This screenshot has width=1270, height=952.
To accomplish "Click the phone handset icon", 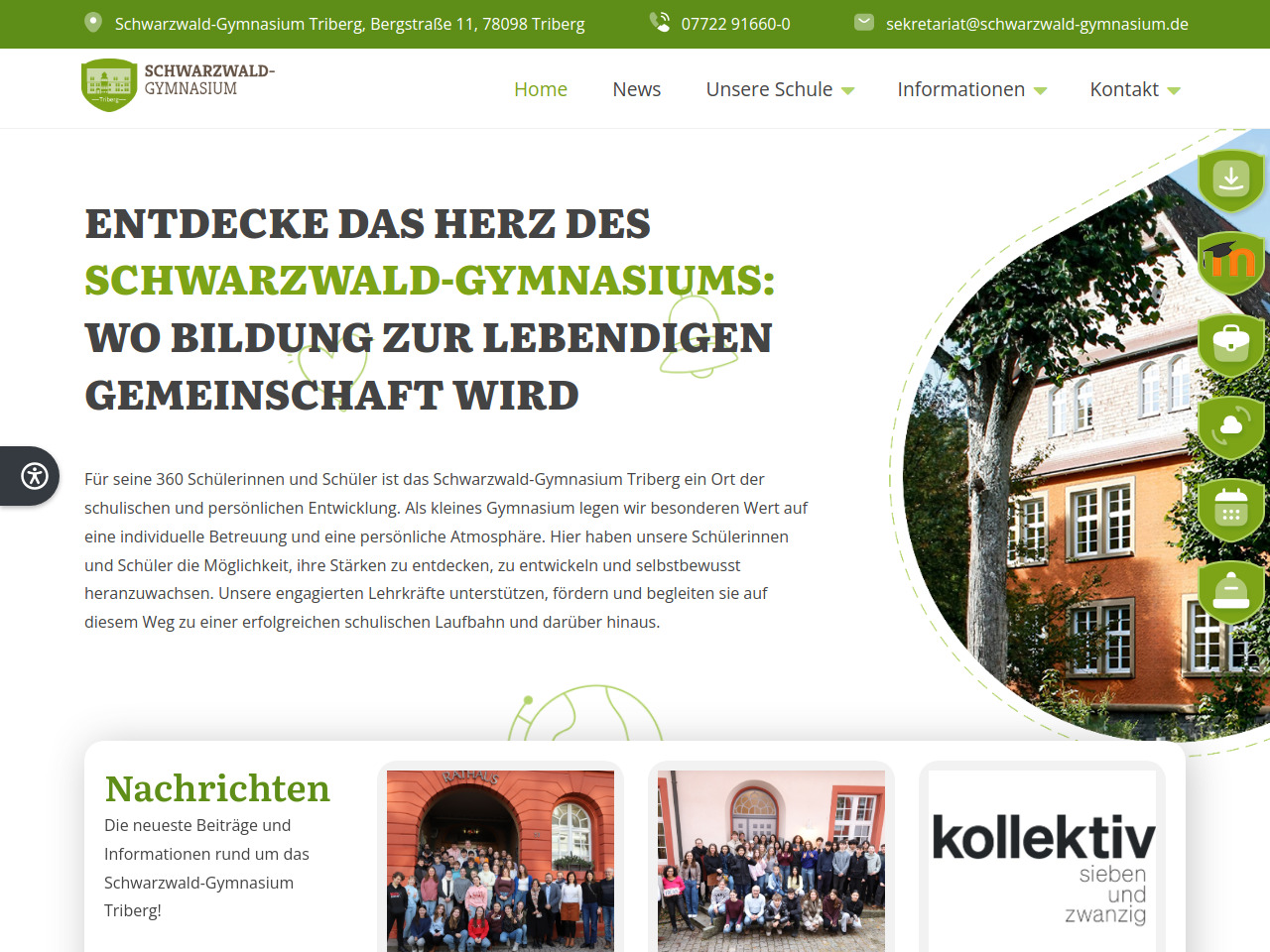I will point(660,23).
